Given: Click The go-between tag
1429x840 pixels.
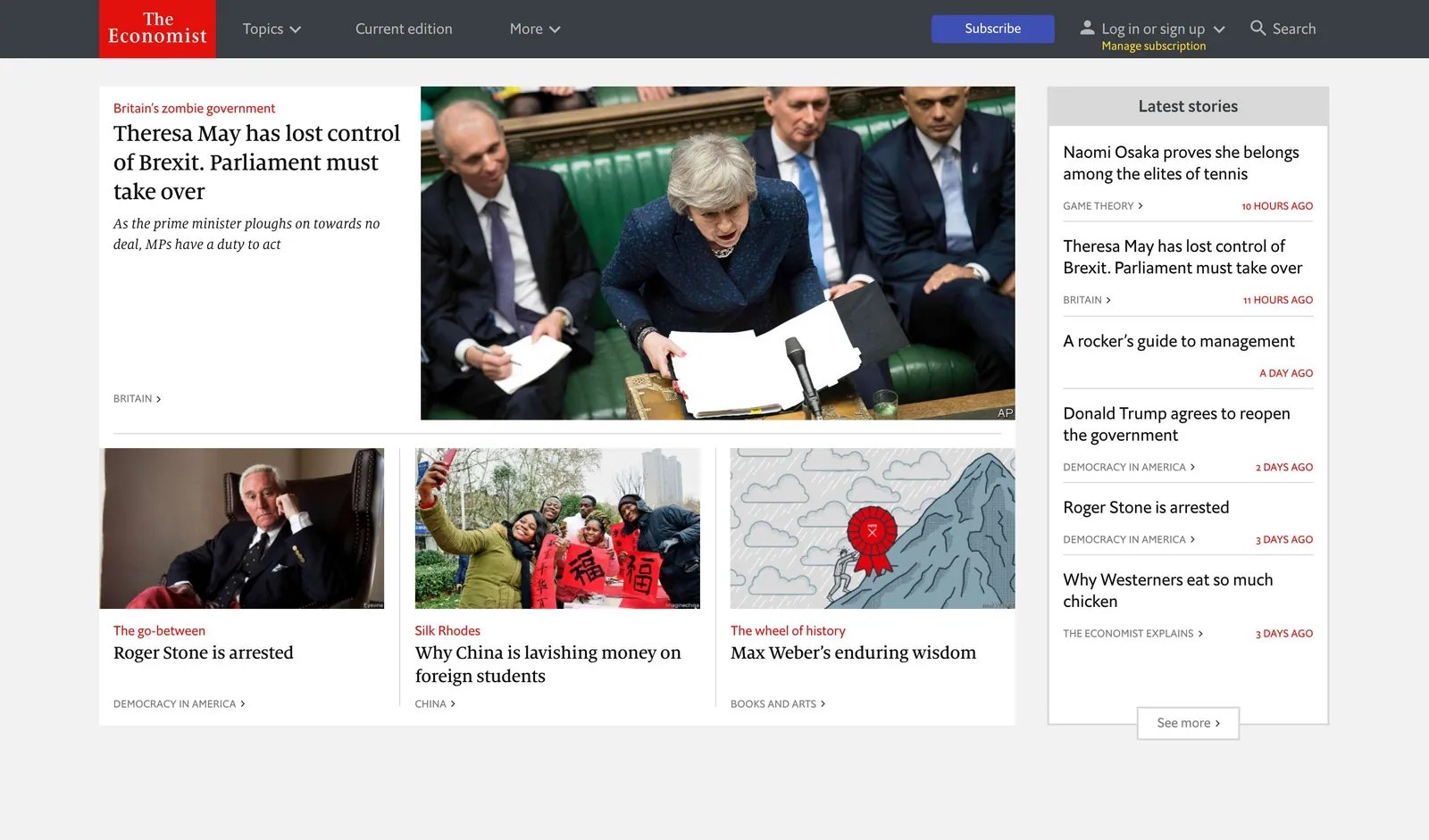Looking at the screenshot, I should [159, 630].
